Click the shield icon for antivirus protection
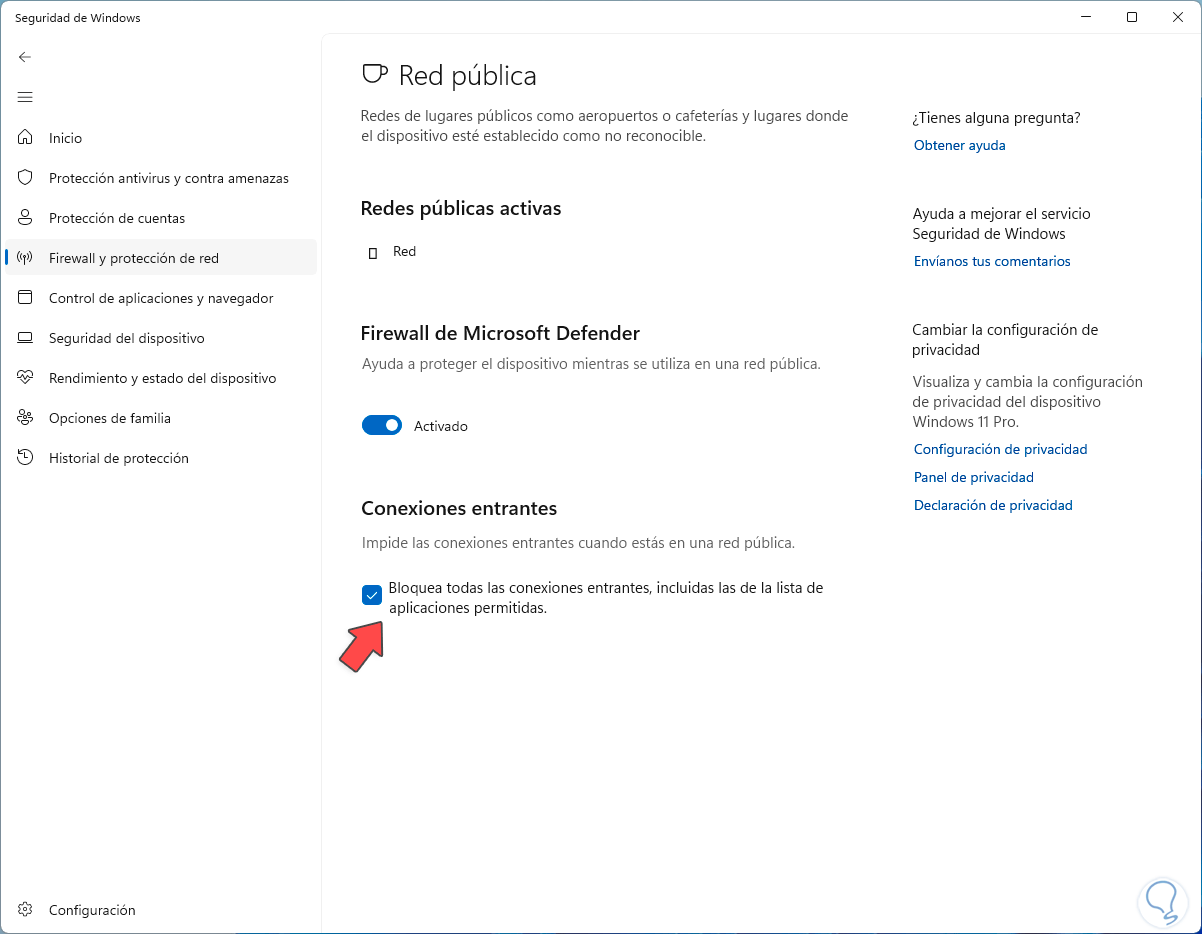Viewport: 1202px width, 934px height. pyautogui.click(x=26, y=178)
